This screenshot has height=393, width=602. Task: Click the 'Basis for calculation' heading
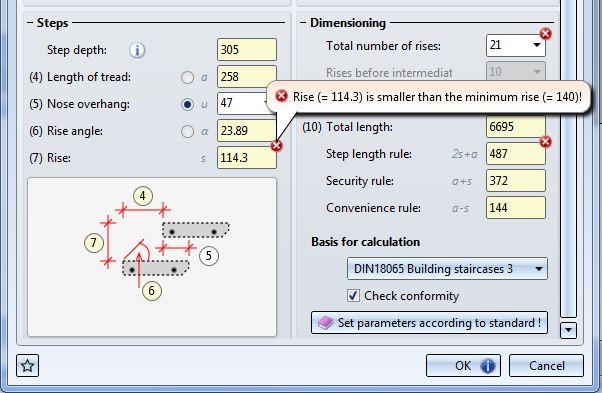[x=366, y=242]
